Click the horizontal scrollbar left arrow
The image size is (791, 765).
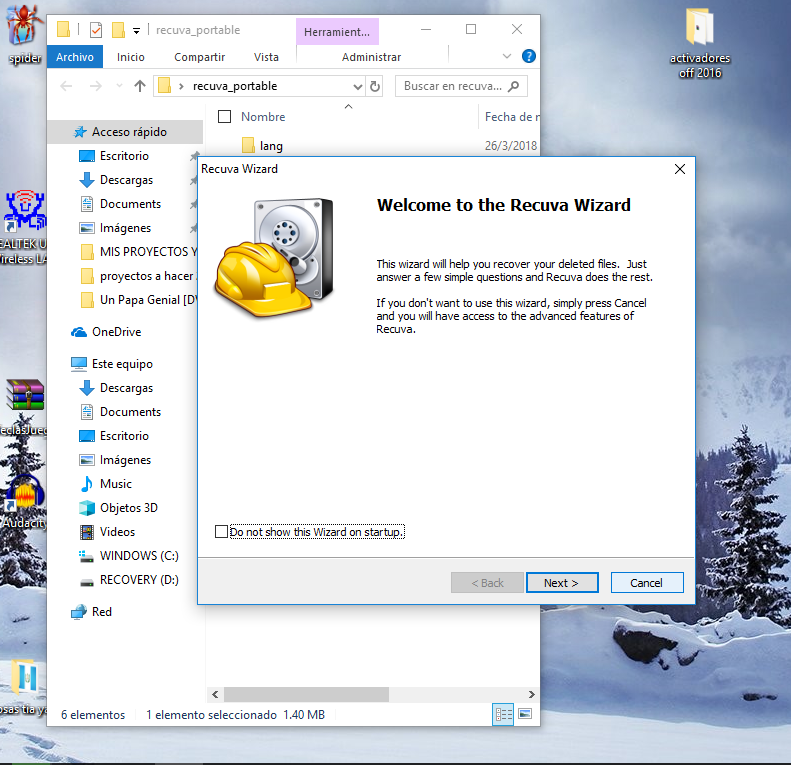(215, 695)
